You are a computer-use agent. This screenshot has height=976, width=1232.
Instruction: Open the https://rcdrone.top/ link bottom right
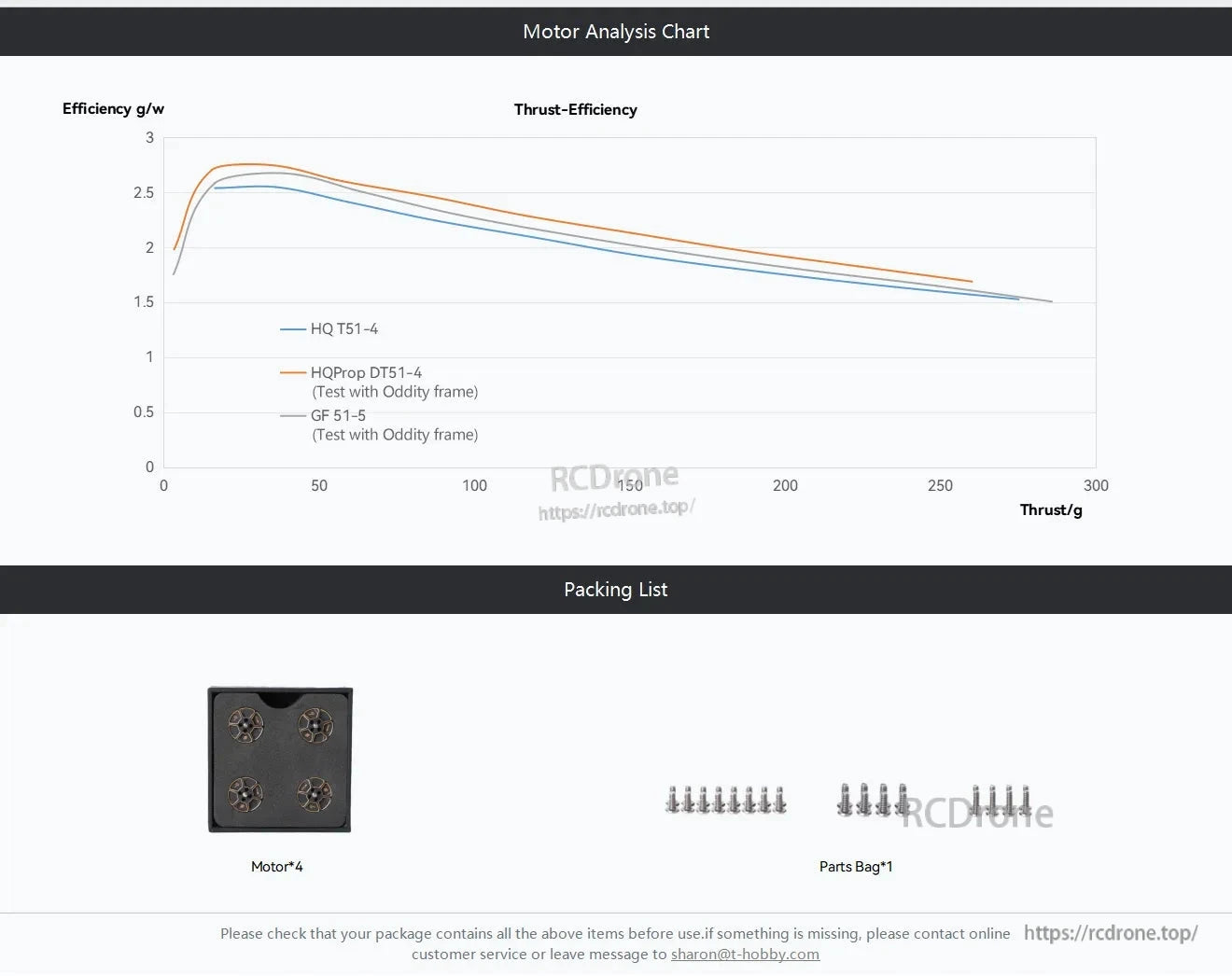1111,932
